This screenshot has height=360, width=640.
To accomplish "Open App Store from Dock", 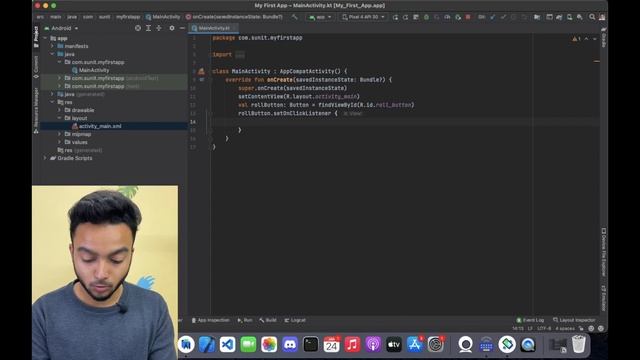I will (x=415, y=344).
